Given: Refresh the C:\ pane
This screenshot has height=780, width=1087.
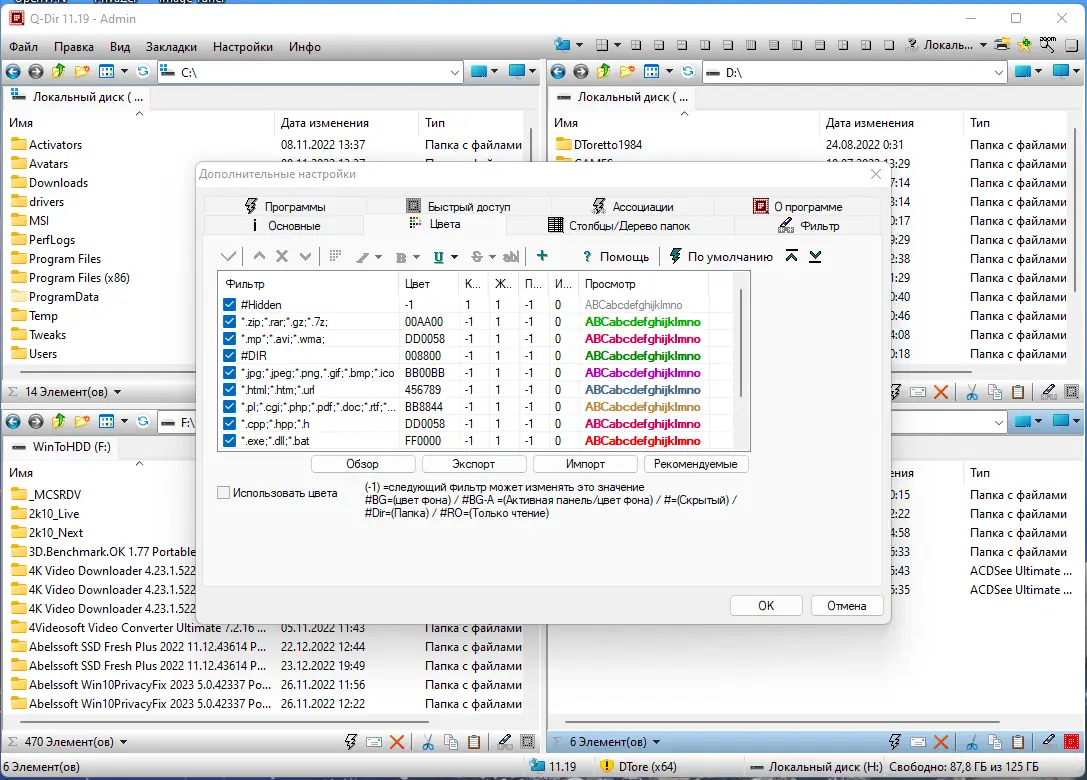Looking at the screenshot, I should tap(143, 71).
